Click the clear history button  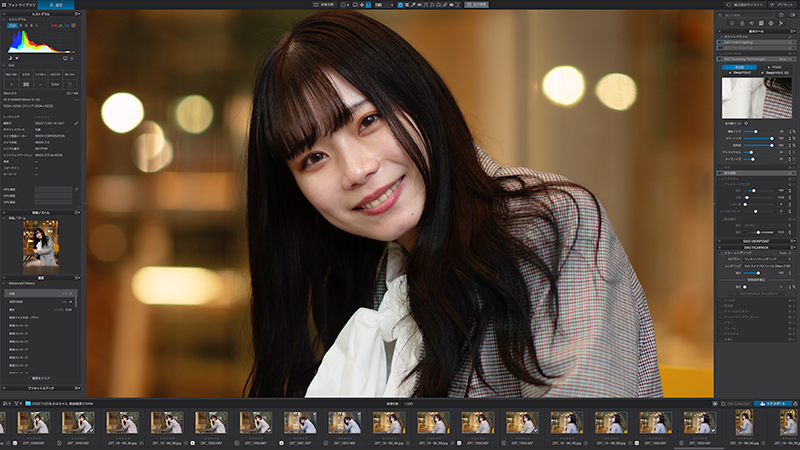point(41,379)
